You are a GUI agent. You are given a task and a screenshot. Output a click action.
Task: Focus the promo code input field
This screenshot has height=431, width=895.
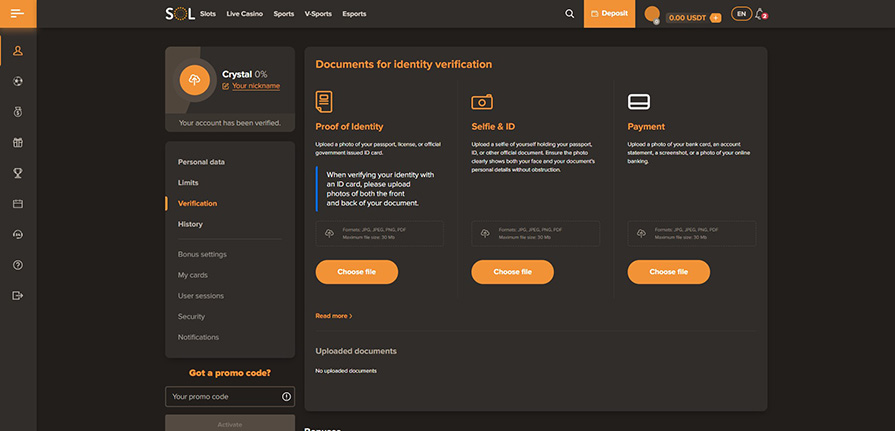[x=223, y=397]
